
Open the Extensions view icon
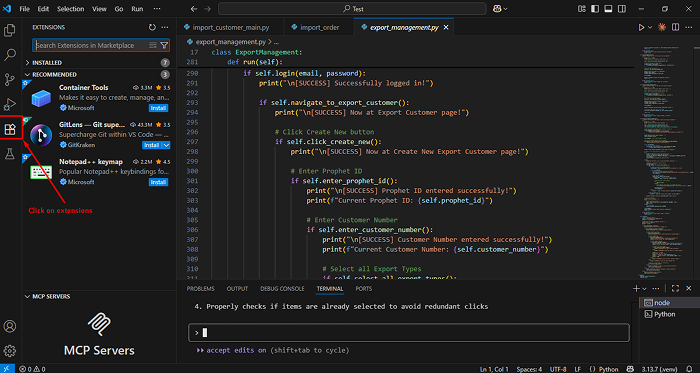pyautogui.click(x=10, y=130)
